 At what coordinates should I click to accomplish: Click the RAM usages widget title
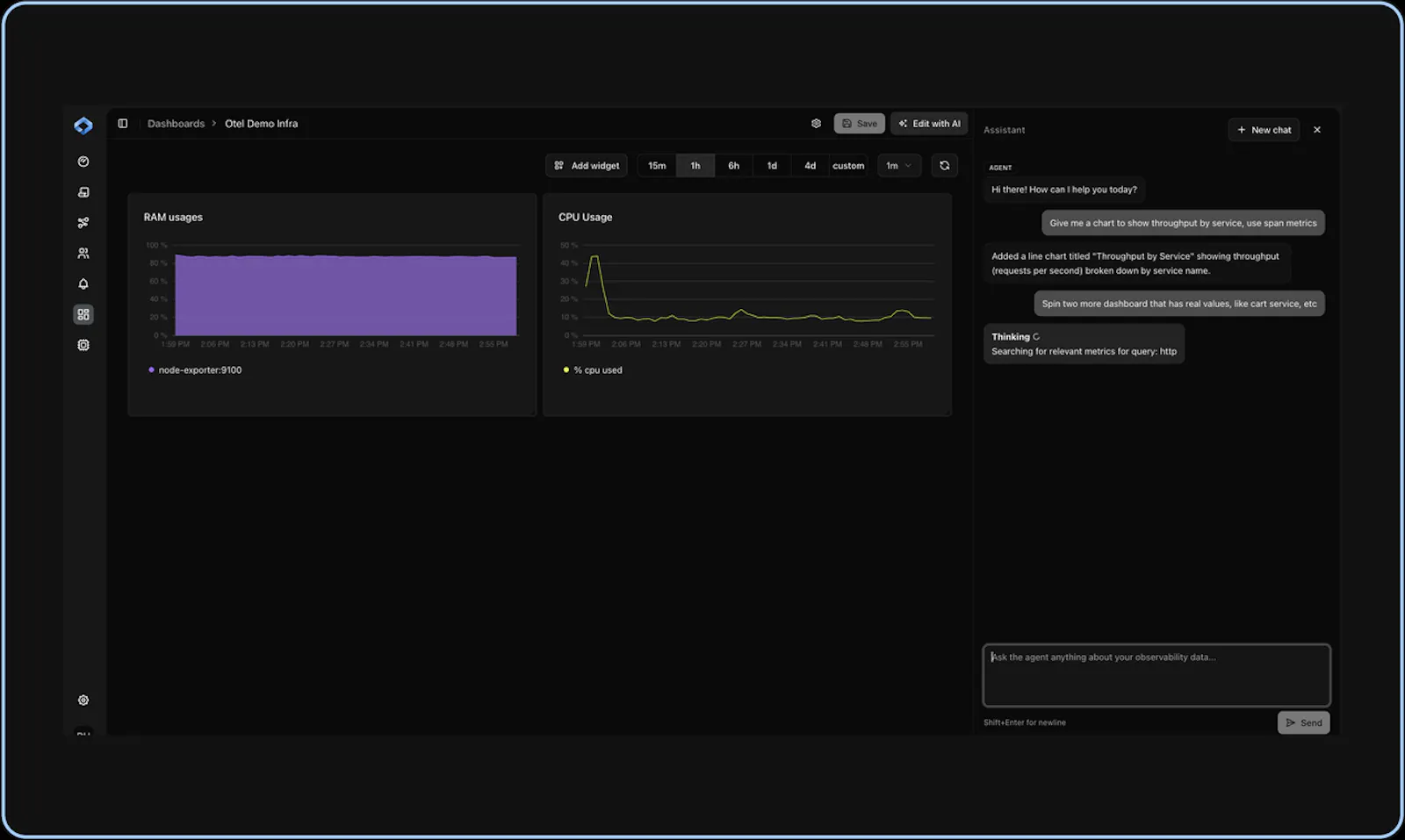[x=173, y=217]
